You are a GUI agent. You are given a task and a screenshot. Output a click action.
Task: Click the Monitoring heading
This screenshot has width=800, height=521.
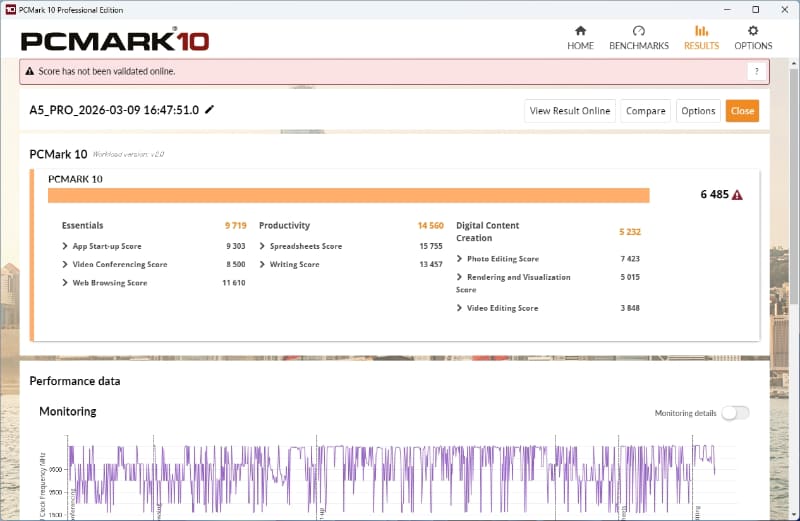pyautogui.click(x=68, y=411)
